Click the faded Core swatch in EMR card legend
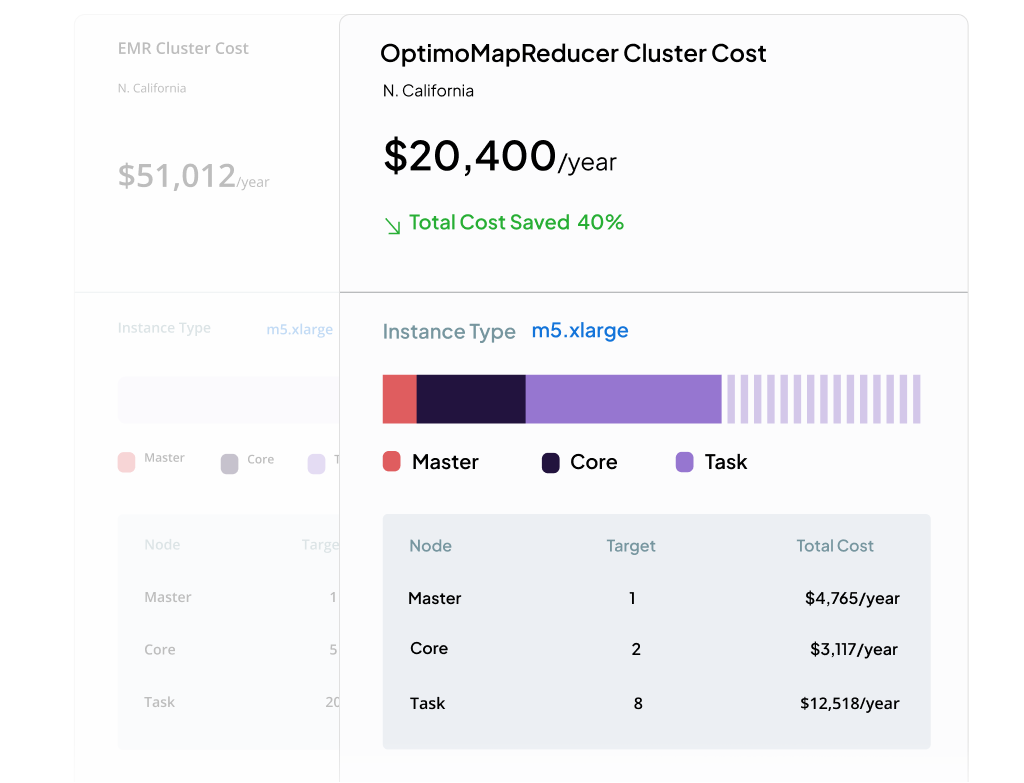The image size is (1024, 783). (229, 464)
